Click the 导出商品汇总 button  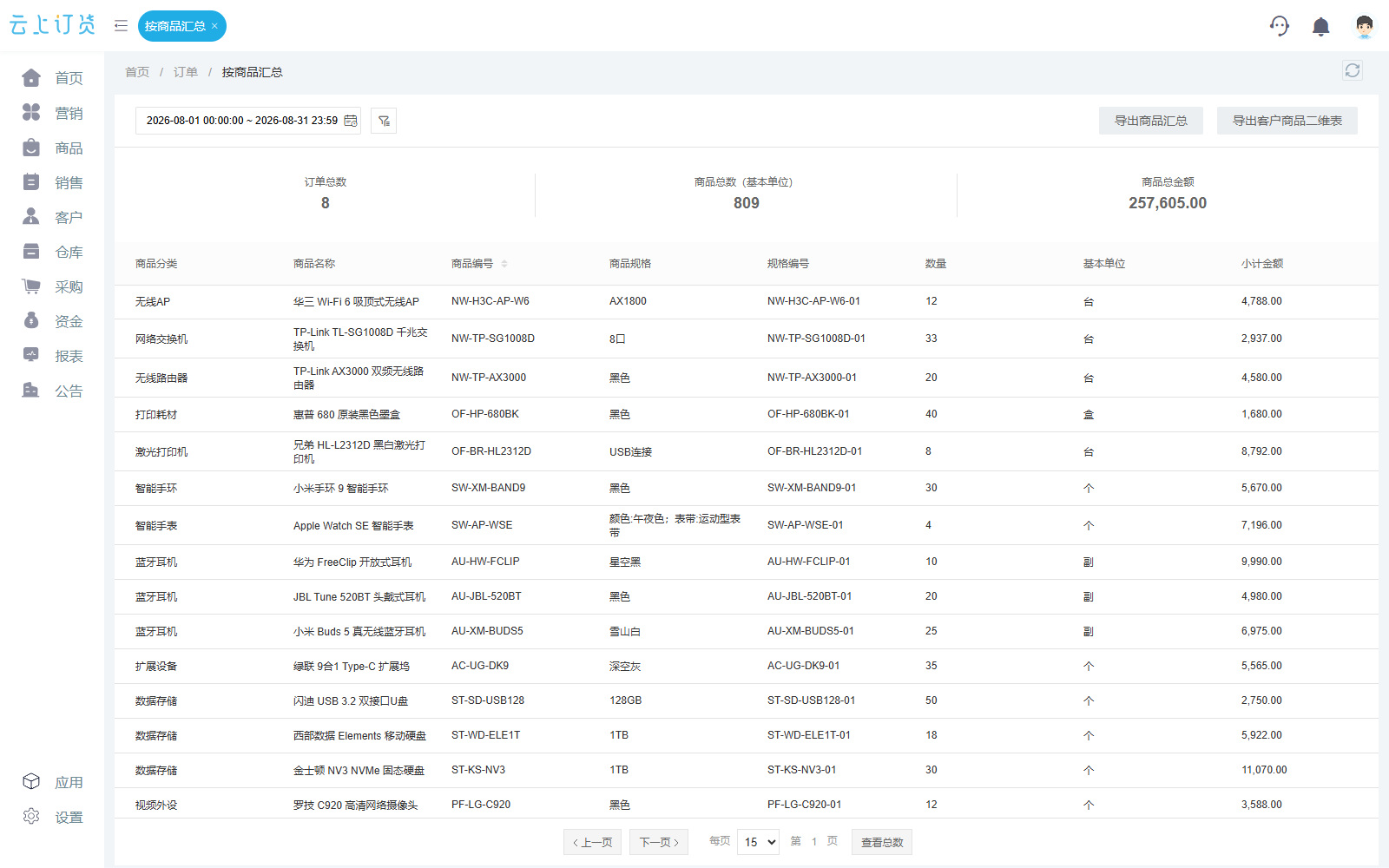tap(1150, 121)
